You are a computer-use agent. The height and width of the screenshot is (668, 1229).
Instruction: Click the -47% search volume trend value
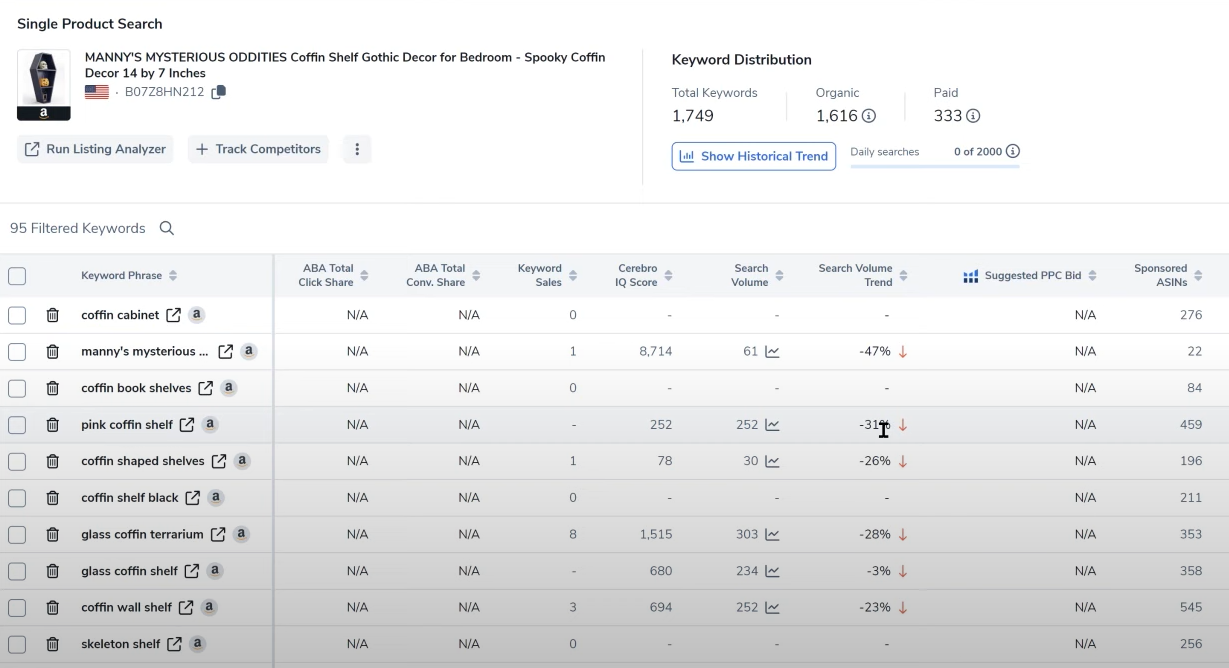(x=875, y=352)
